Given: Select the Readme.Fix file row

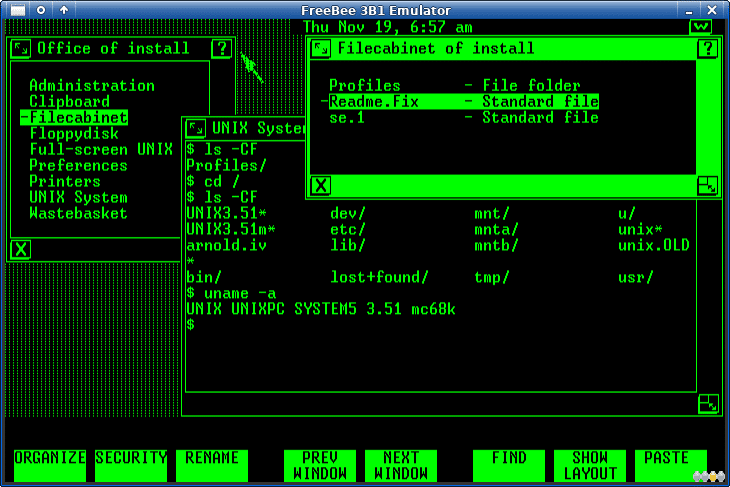Looking at the screenshot, I should pyautogui.click(x=460, y=101).
